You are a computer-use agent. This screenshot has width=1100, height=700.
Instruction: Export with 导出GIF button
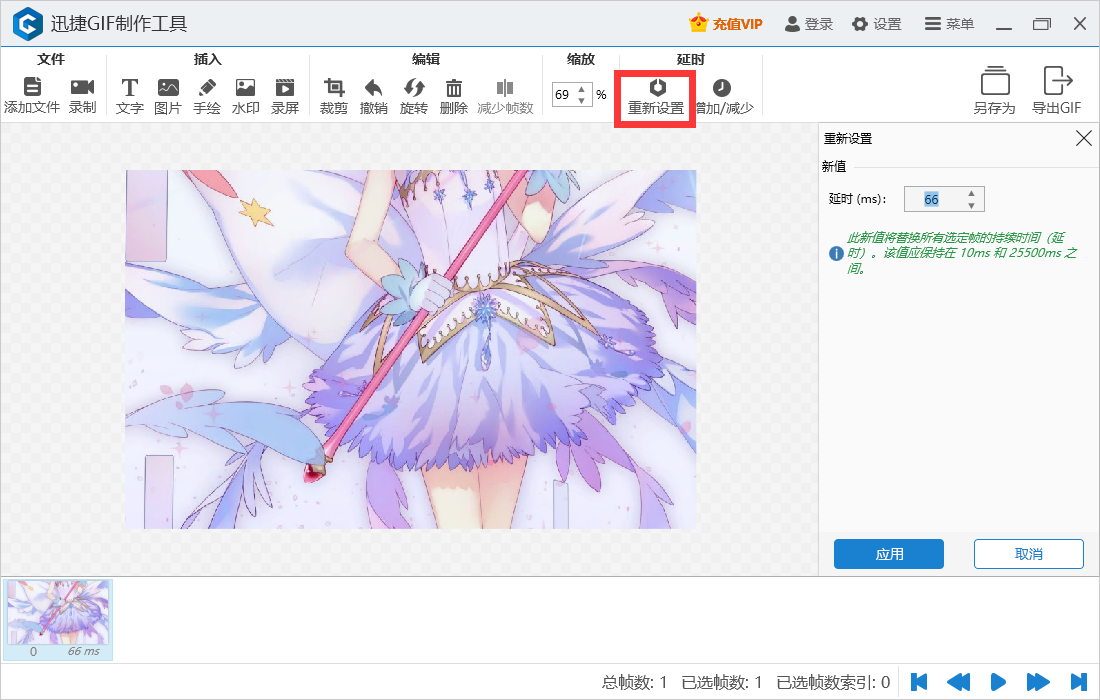pos(1057,90)
